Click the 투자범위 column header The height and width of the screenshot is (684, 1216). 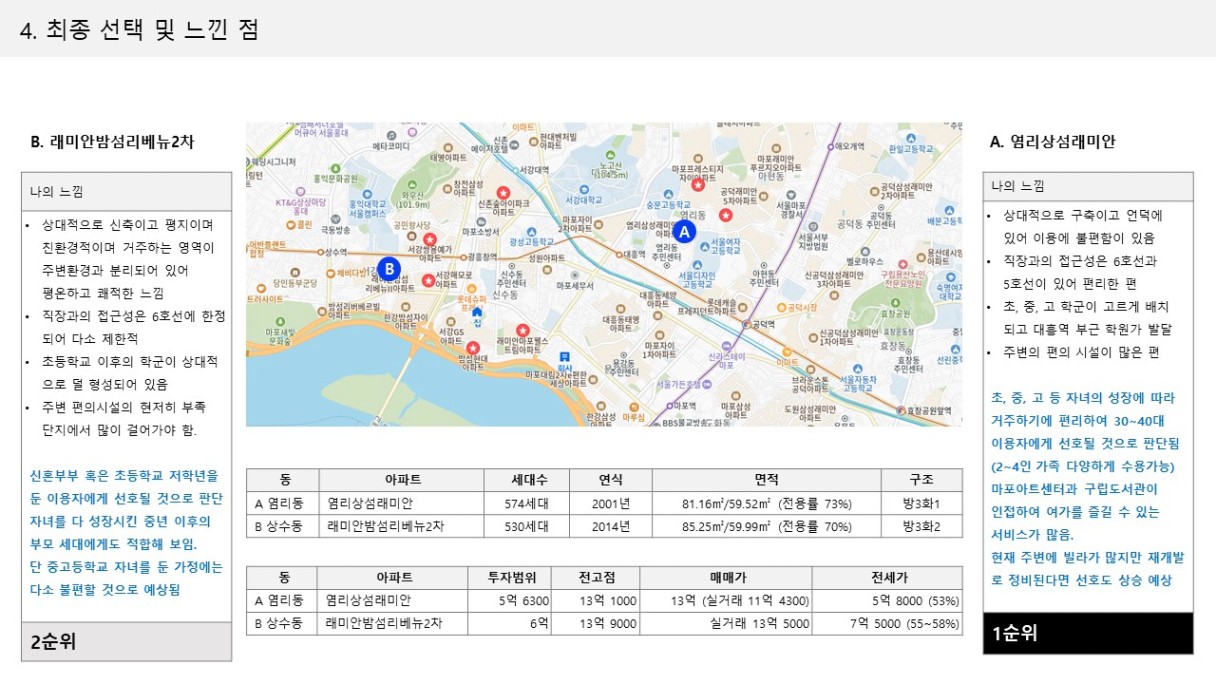tap(512, 577)
